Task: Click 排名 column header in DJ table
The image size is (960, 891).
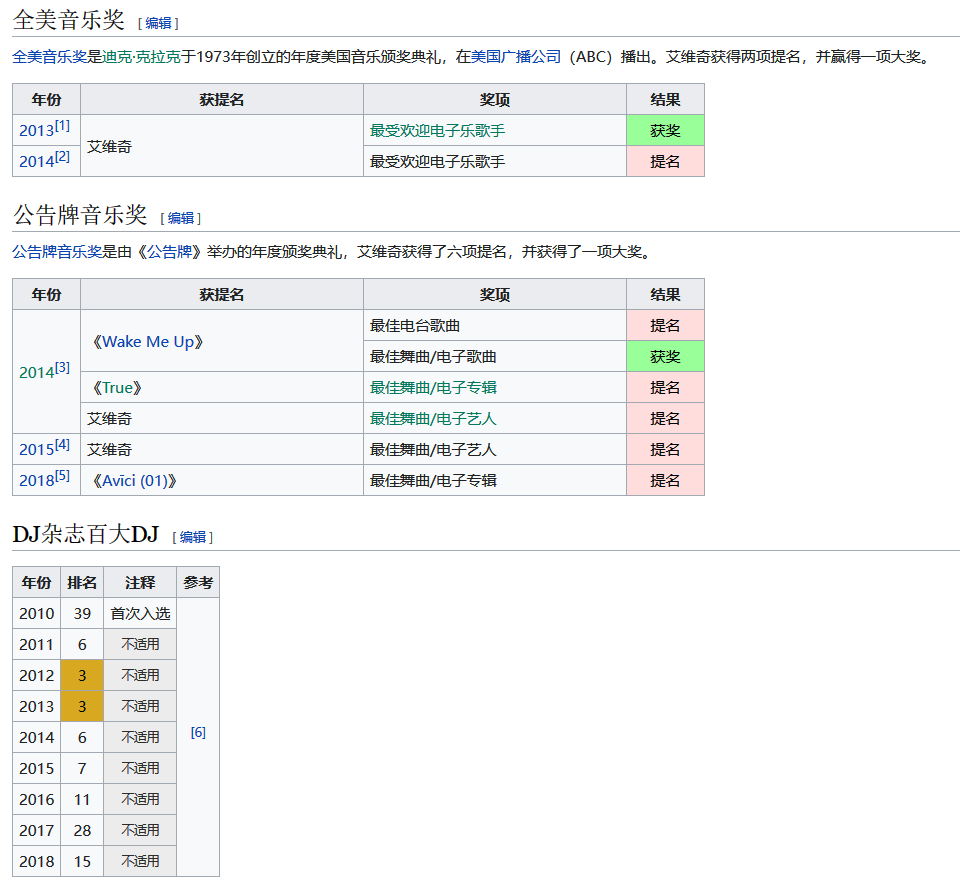Action: (82, 582)
